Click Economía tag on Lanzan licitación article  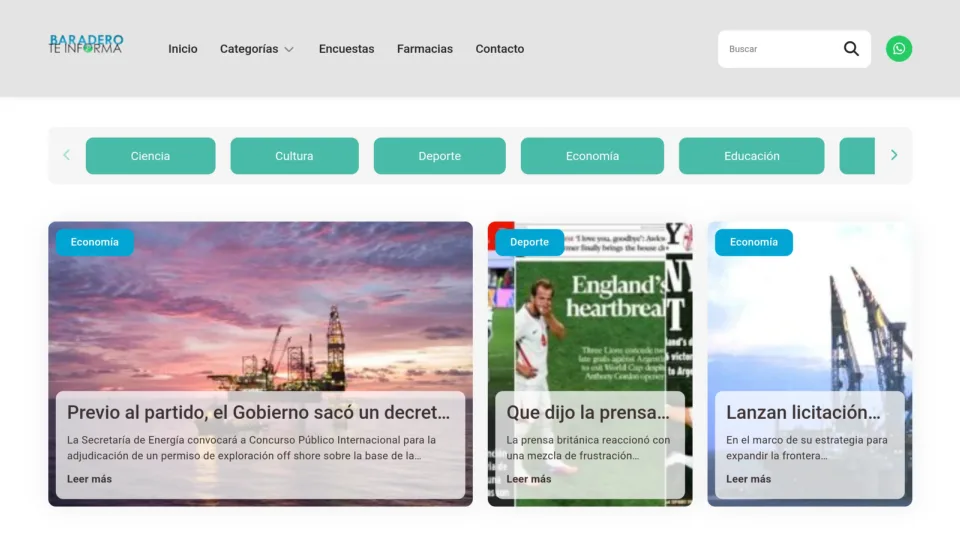tap(753, 242)
